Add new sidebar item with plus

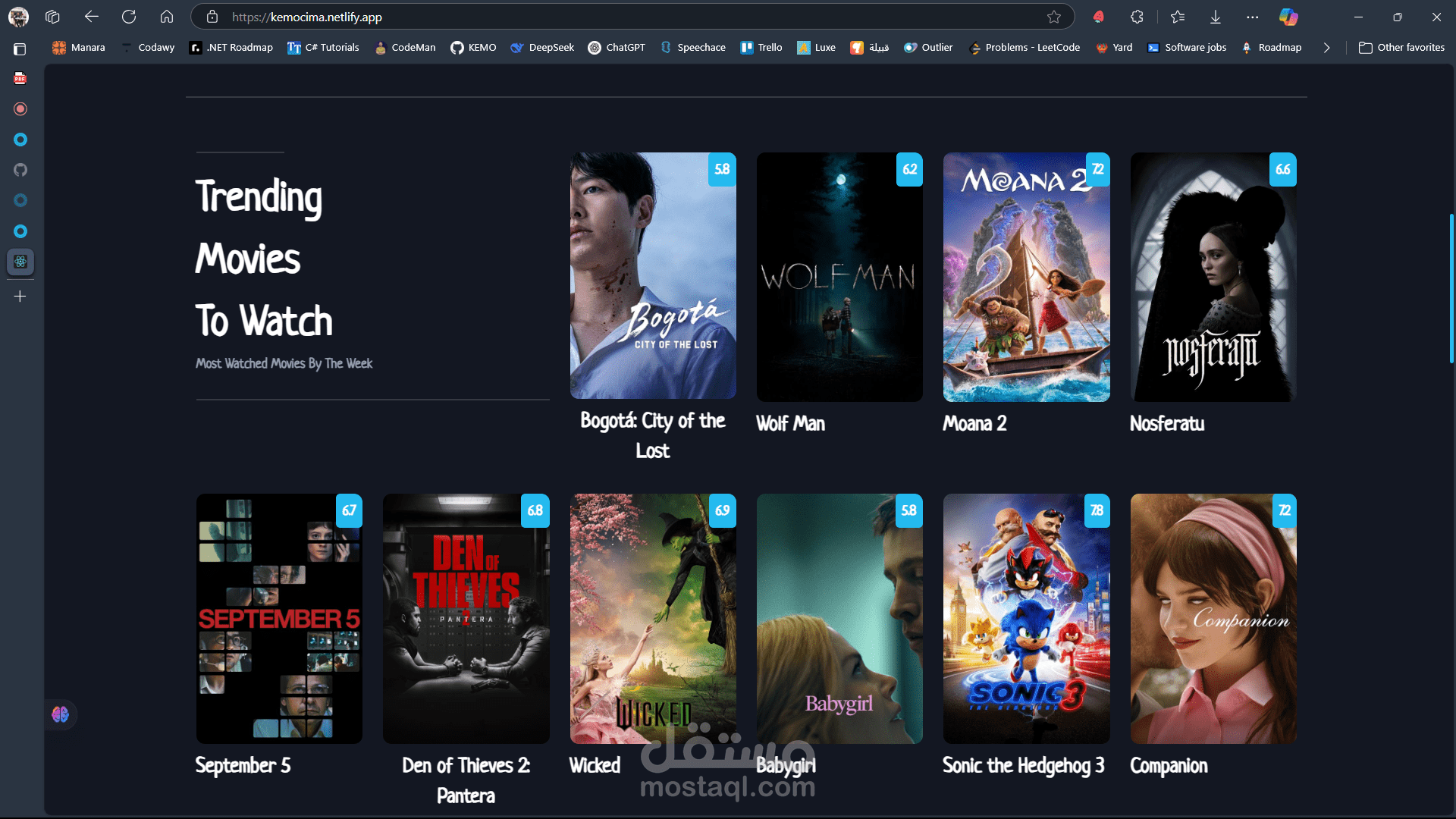pos(20,297)
